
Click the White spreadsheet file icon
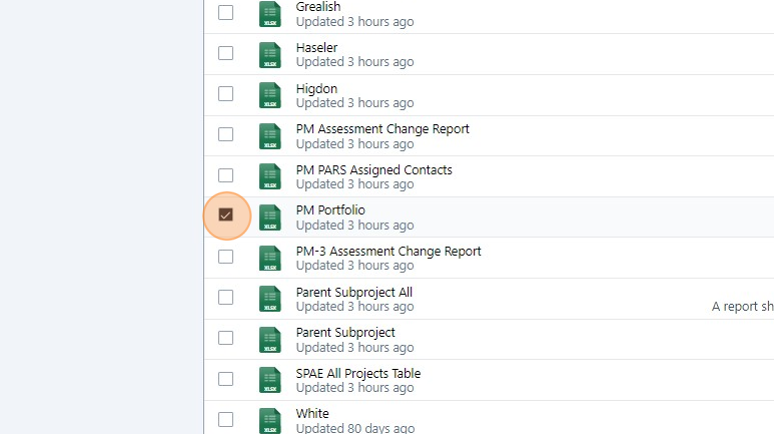tap(270, 421)
